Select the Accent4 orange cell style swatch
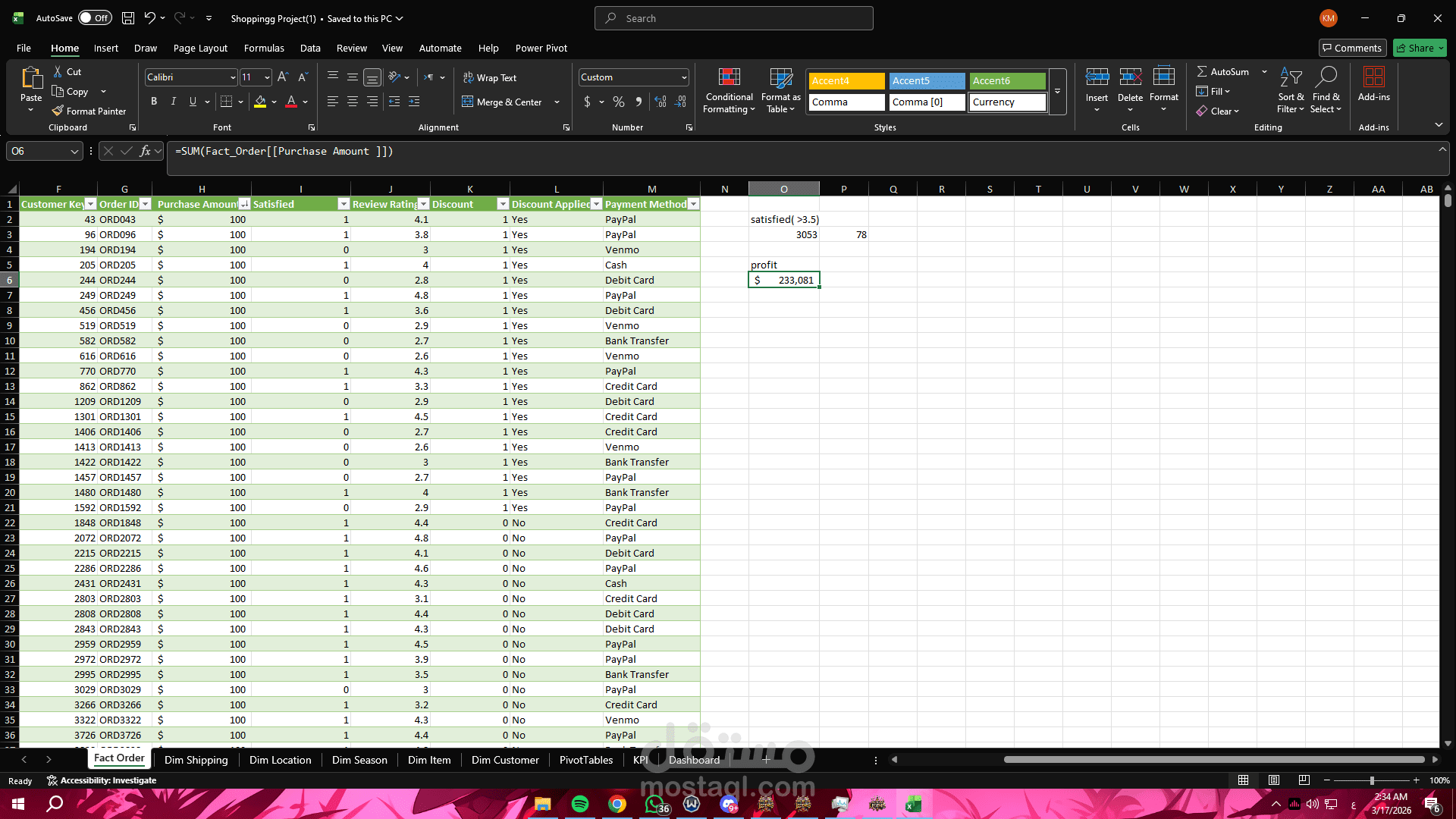The height and width of the screenshot is (819, 1456). point(846,80)
